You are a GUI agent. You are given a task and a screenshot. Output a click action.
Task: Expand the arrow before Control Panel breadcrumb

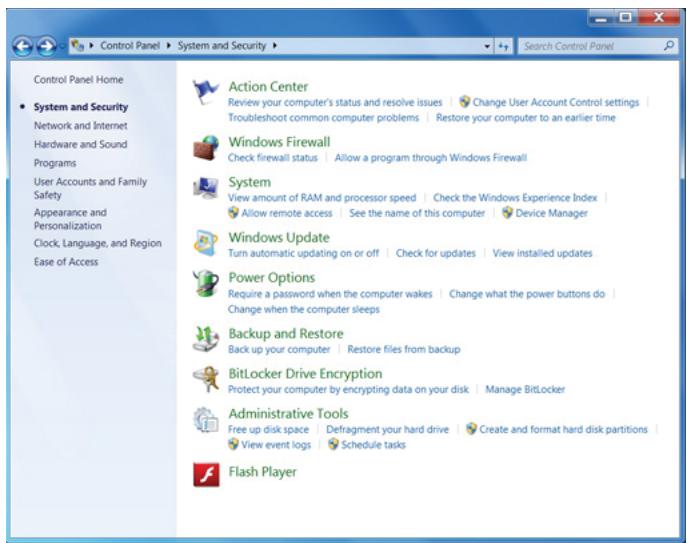point(92,45)
